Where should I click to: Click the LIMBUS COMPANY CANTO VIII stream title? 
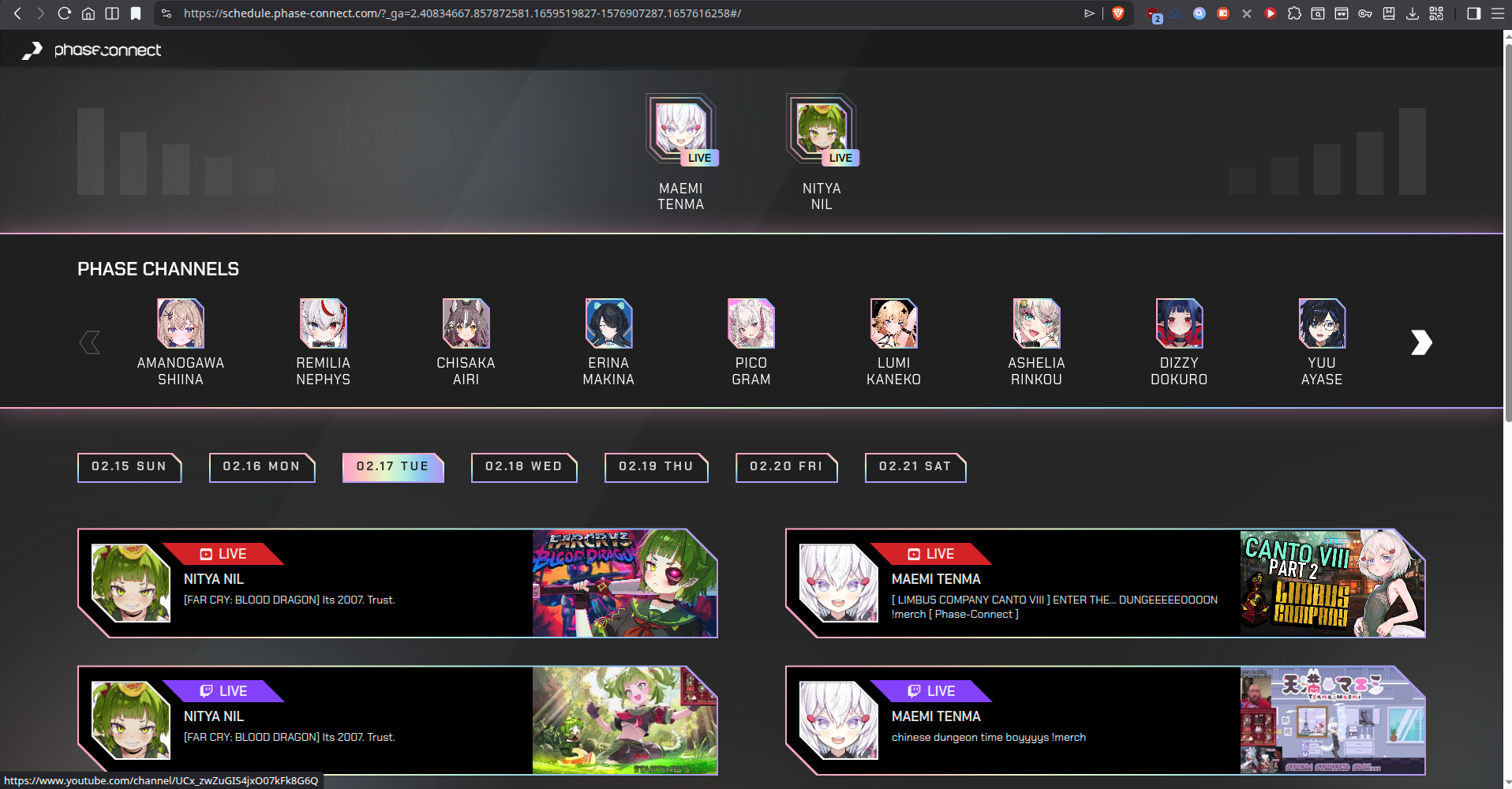[x=1055, y=607]
